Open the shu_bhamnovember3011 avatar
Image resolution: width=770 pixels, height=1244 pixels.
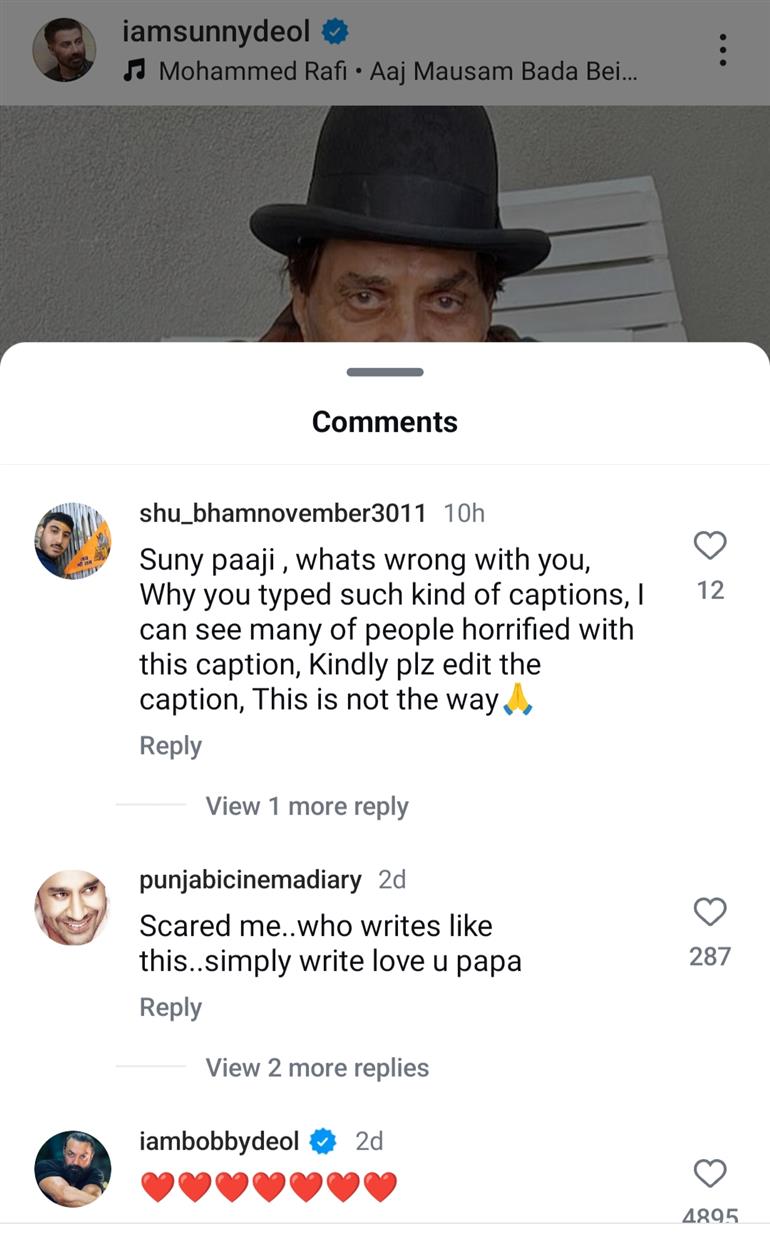click(x=73, y=540)
